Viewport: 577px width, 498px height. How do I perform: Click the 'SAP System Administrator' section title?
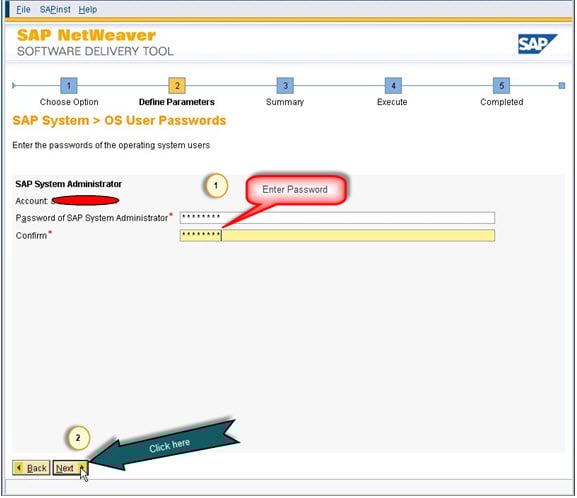pos(68,184)
